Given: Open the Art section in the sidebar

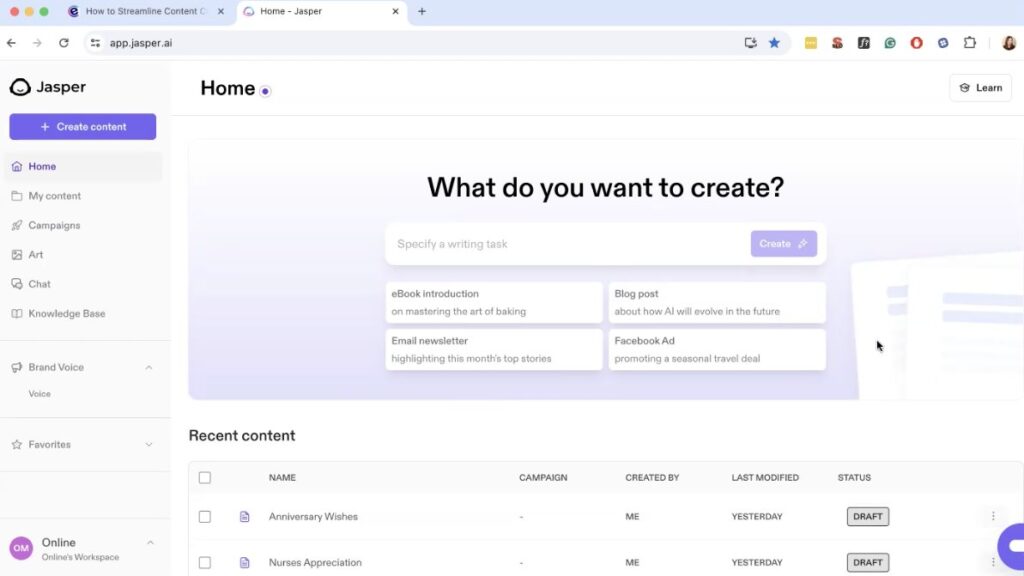Looking at the screenshot, I should pyautogui.click(x=35, y=254).
